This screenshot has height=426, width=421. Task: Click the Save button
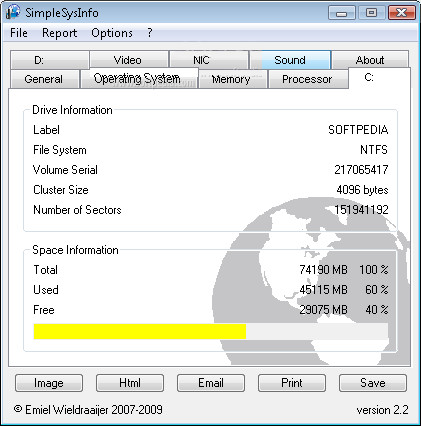tap(373, 383)
